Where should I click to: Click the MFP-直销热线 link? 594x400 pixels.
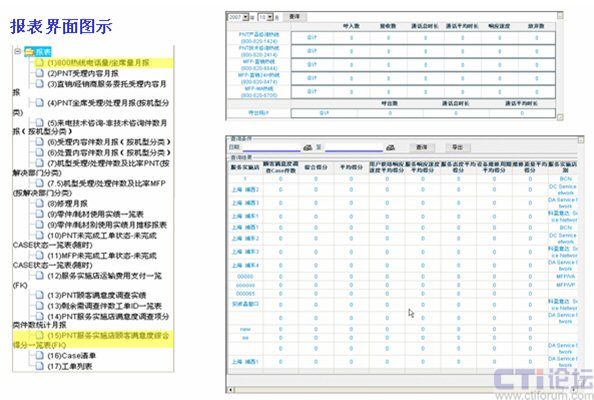[259, 65]
